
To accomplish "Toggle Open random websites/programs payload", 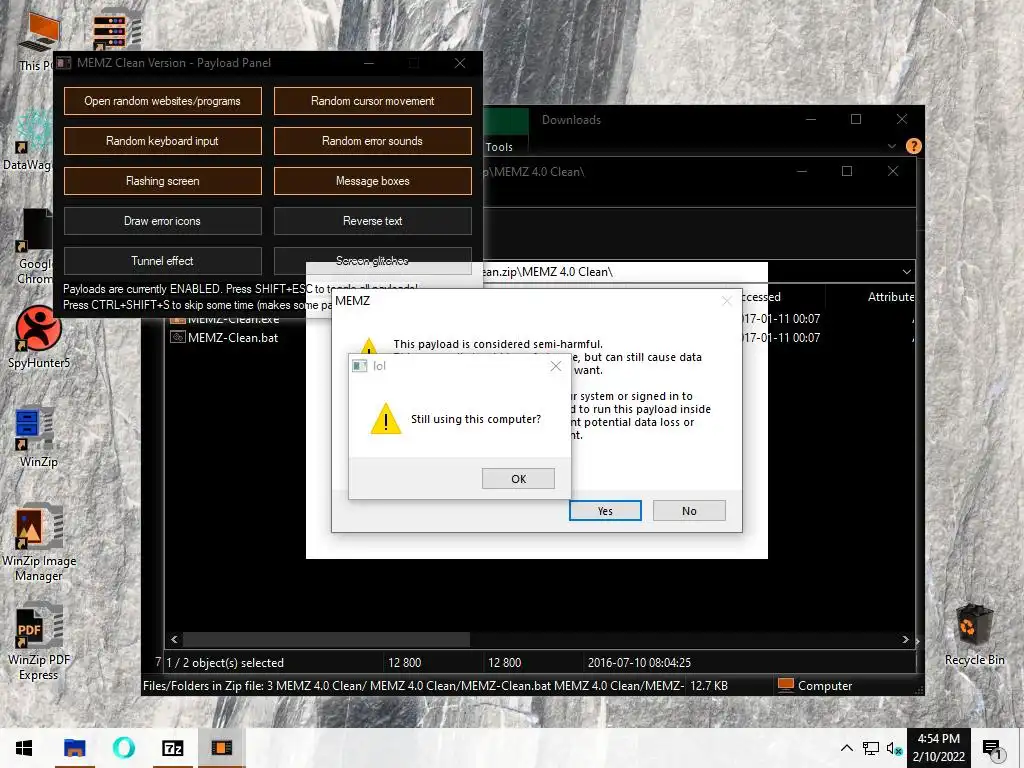I will pos(163,101).
